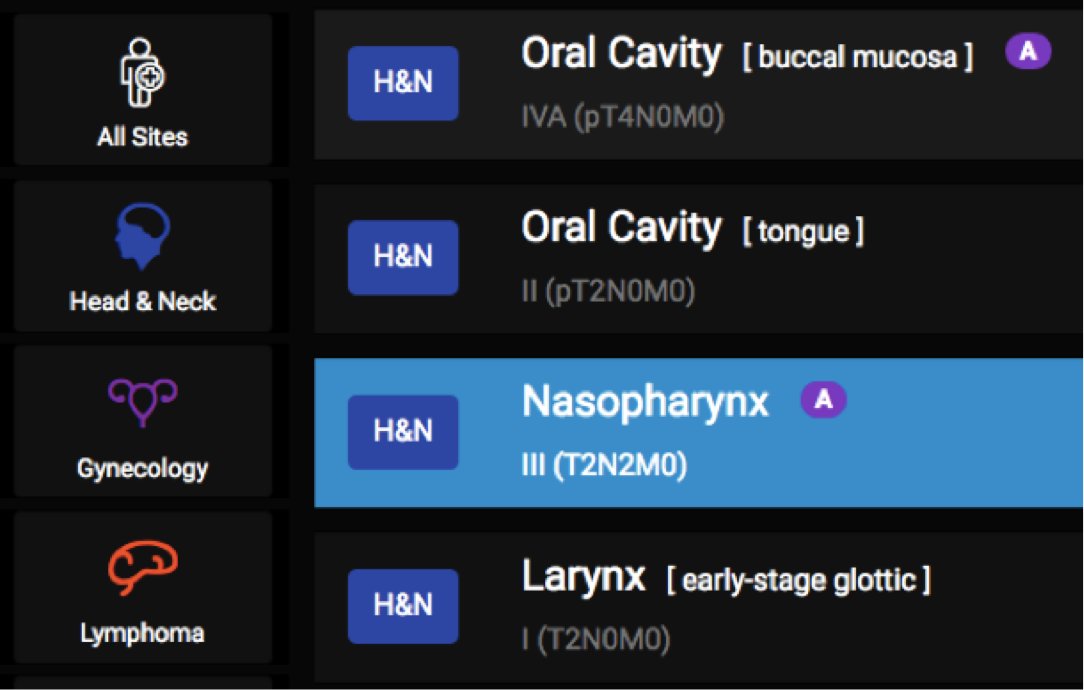Screen dimensions: 1084x690
Task: Click the IVA (pT4N0M0) stage text
Action: coord(622,117)
